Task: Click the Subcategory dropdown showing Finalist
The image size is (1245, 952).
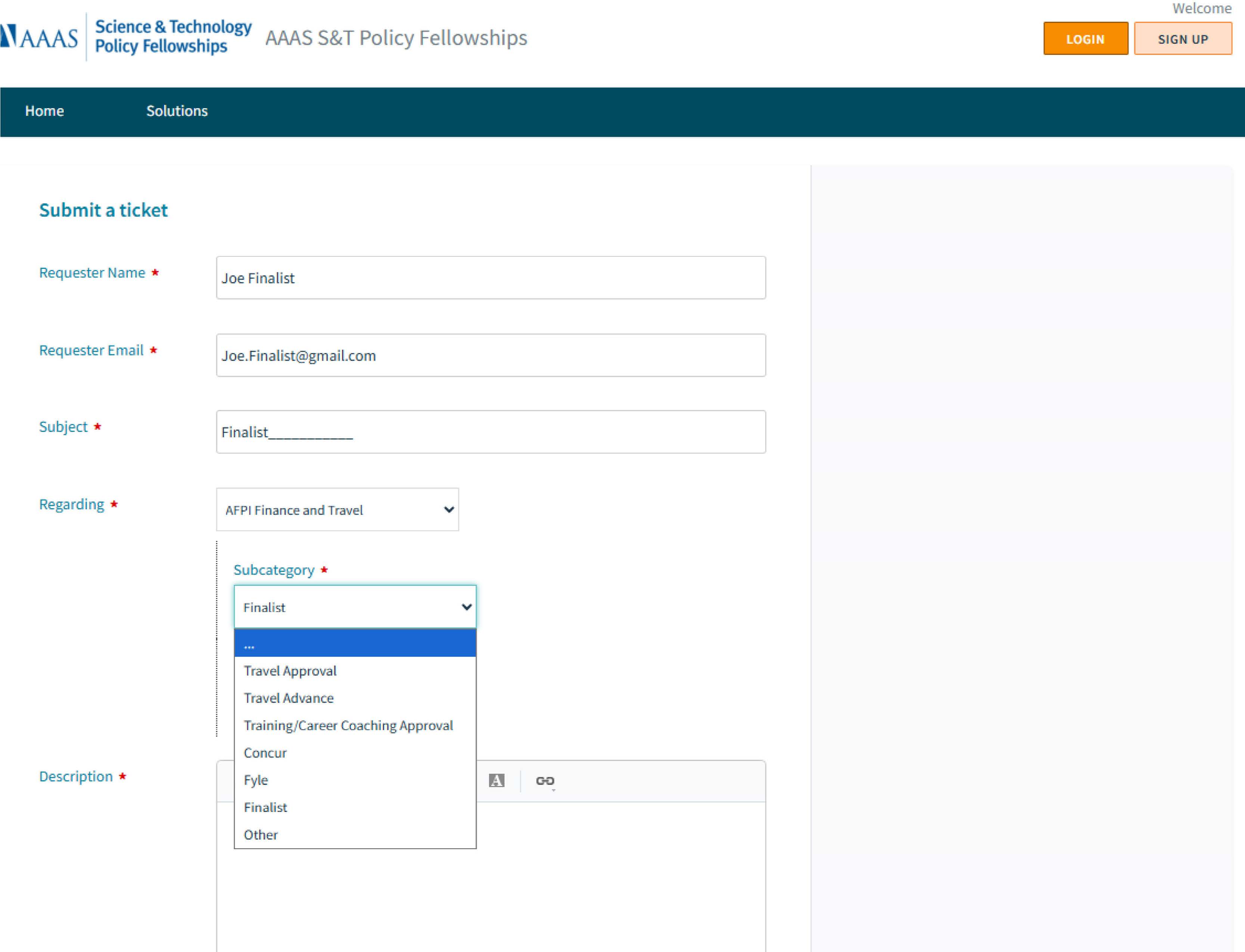Action: pos(355,607)
